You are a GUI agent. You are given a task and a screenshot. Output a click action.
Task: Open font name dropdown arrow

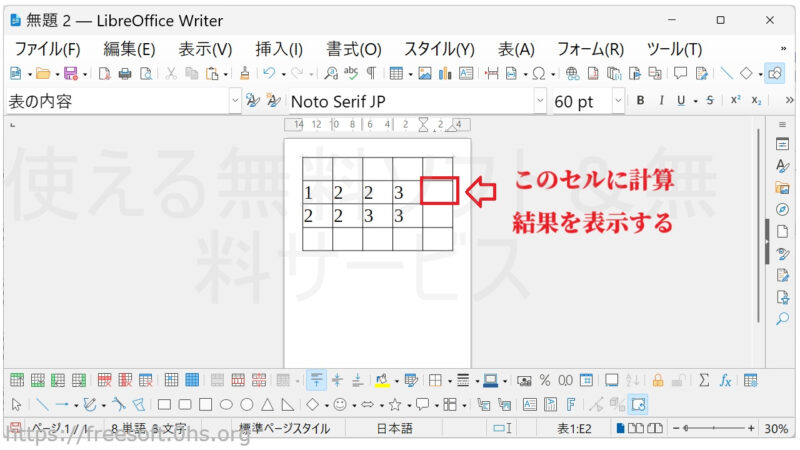(540, 101)
